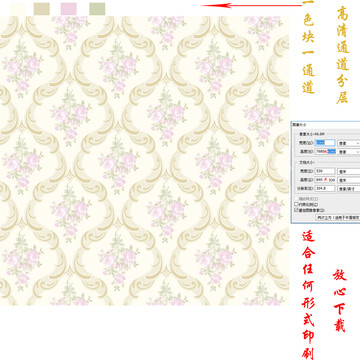Click the document height input field
Image resolution: width=360 pixels, height=360 pixels.
(325, 180)
